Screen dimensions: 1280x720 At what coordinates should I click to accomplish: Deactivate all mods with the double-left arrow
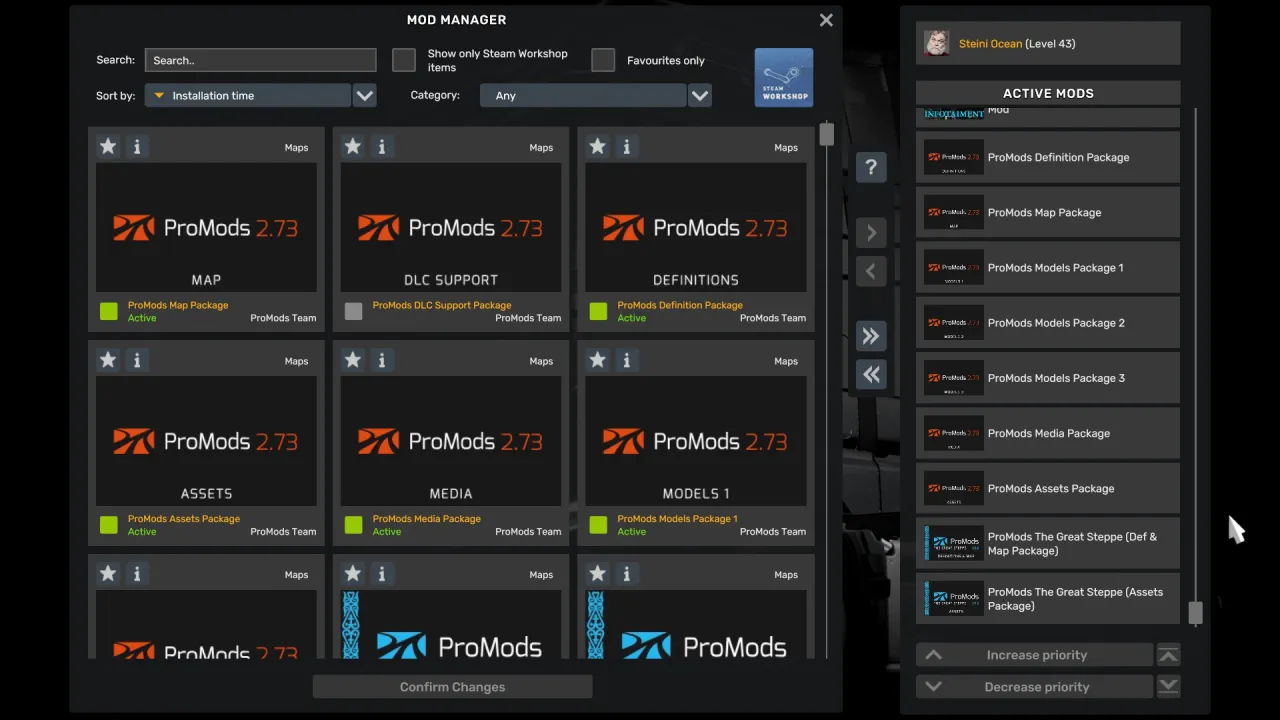[x=871, y=374]
